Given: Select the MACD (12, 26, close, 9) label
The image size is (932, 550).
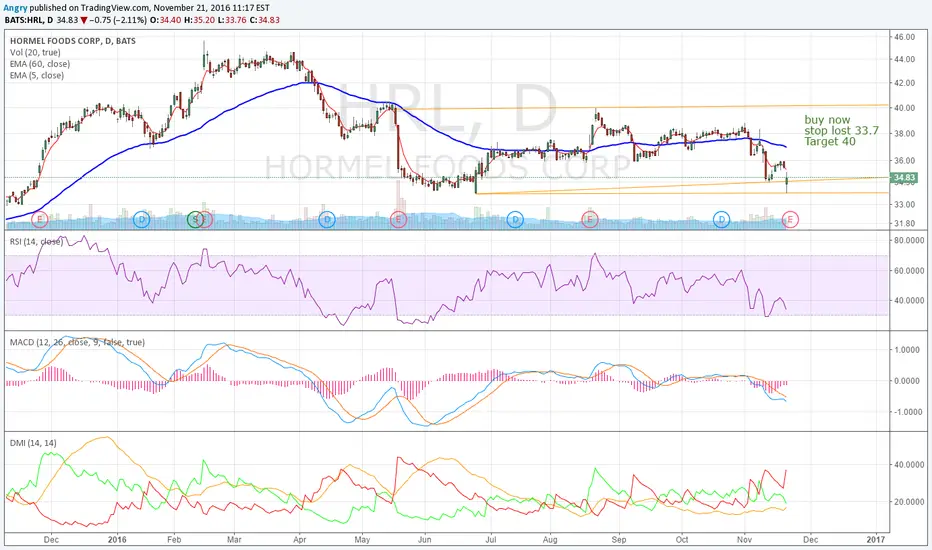Looking at the screenshot, I should pos(77,342).
